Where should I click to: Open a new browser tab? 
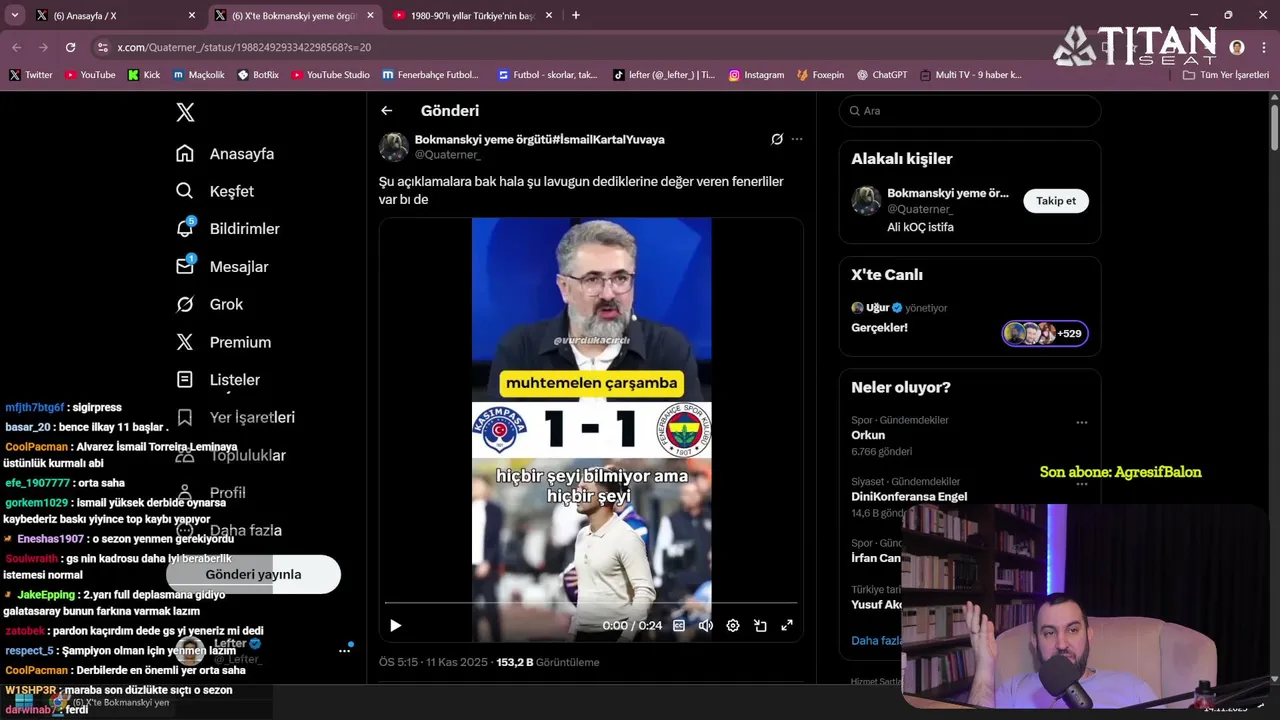pos(576,15)
